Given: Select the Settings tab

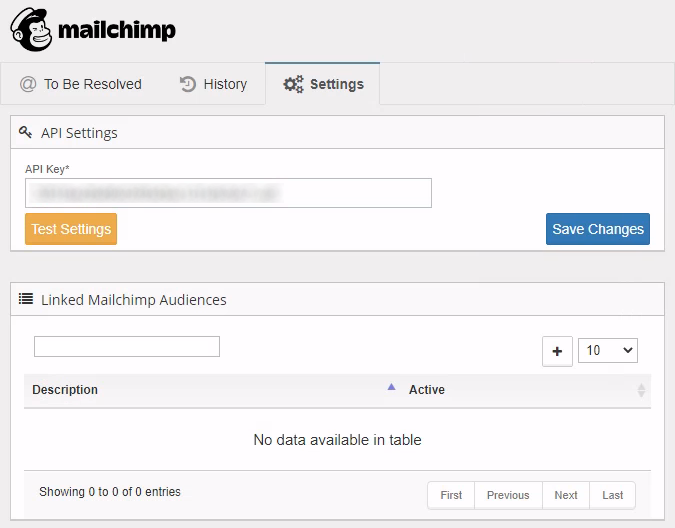Looking at the screenshot, I should tap(322, 84).
